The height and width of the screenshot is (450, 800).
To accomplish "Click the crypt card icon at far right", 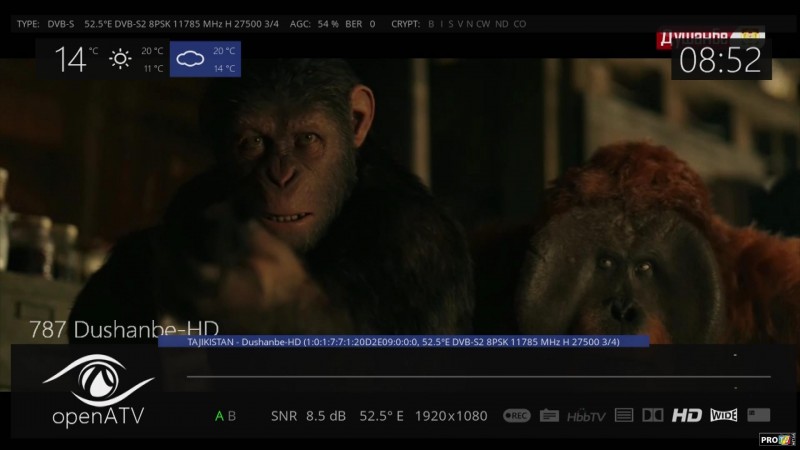I will [758, 415].
